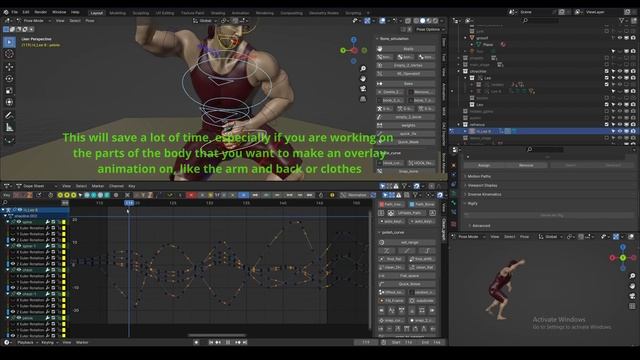The height and width of the screenshot is (360, 640).
Task: Open the Pose menu in the main viewport header
Action: pyautogui.click(x=90, y=20)
